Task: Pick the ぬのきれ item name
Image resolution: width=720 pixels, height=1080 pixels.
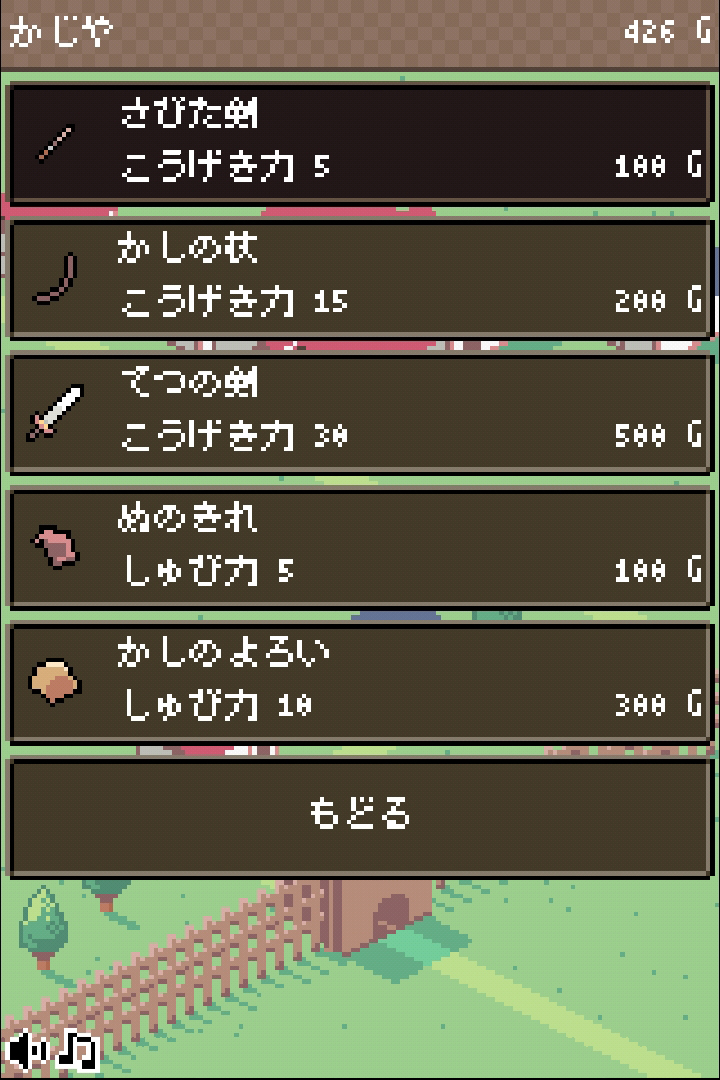Action: [x=187, y=517]
